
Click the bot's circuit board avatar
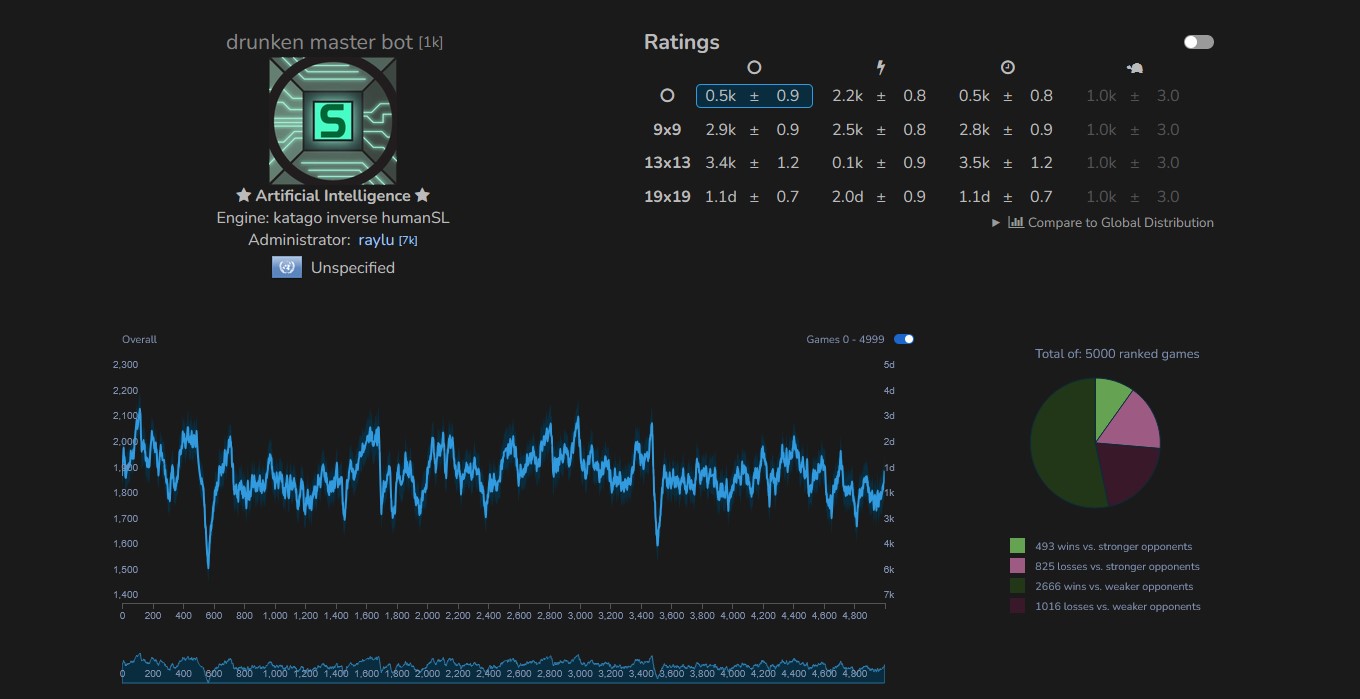[333, 120]
